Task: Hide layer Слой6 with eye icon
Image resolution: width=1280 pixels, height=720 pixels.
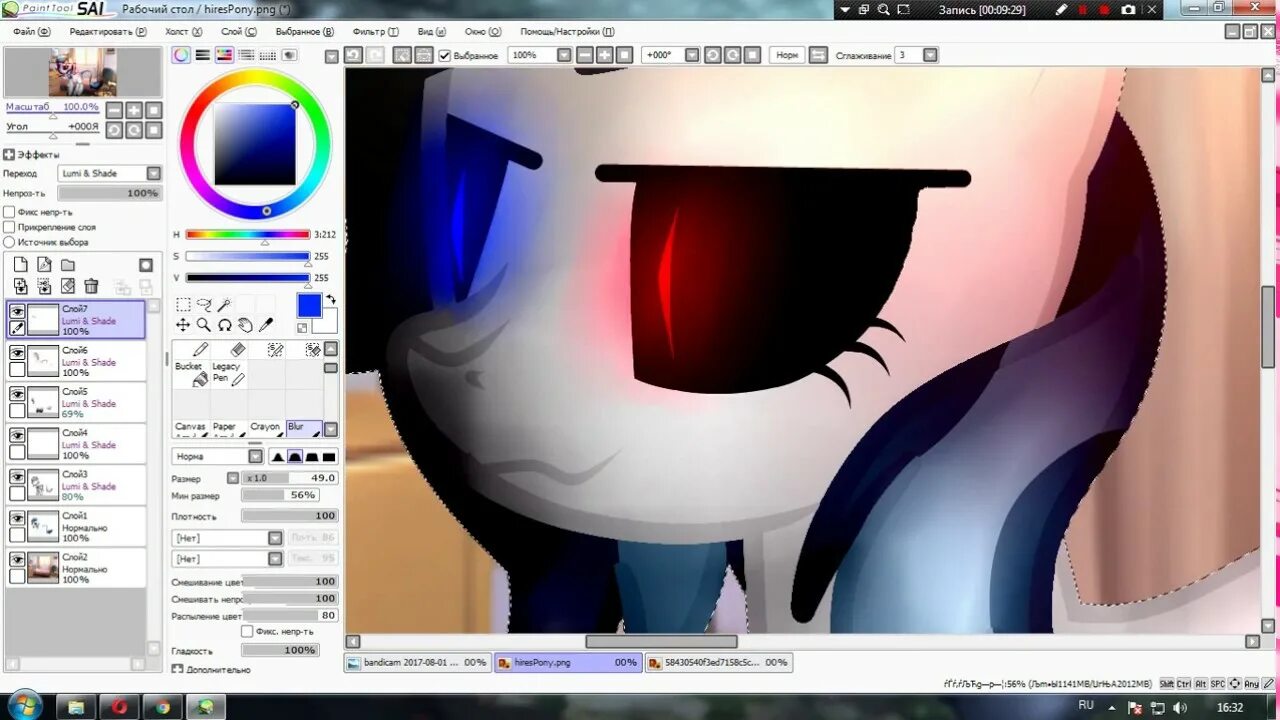Action: click(x=17, y=353)
